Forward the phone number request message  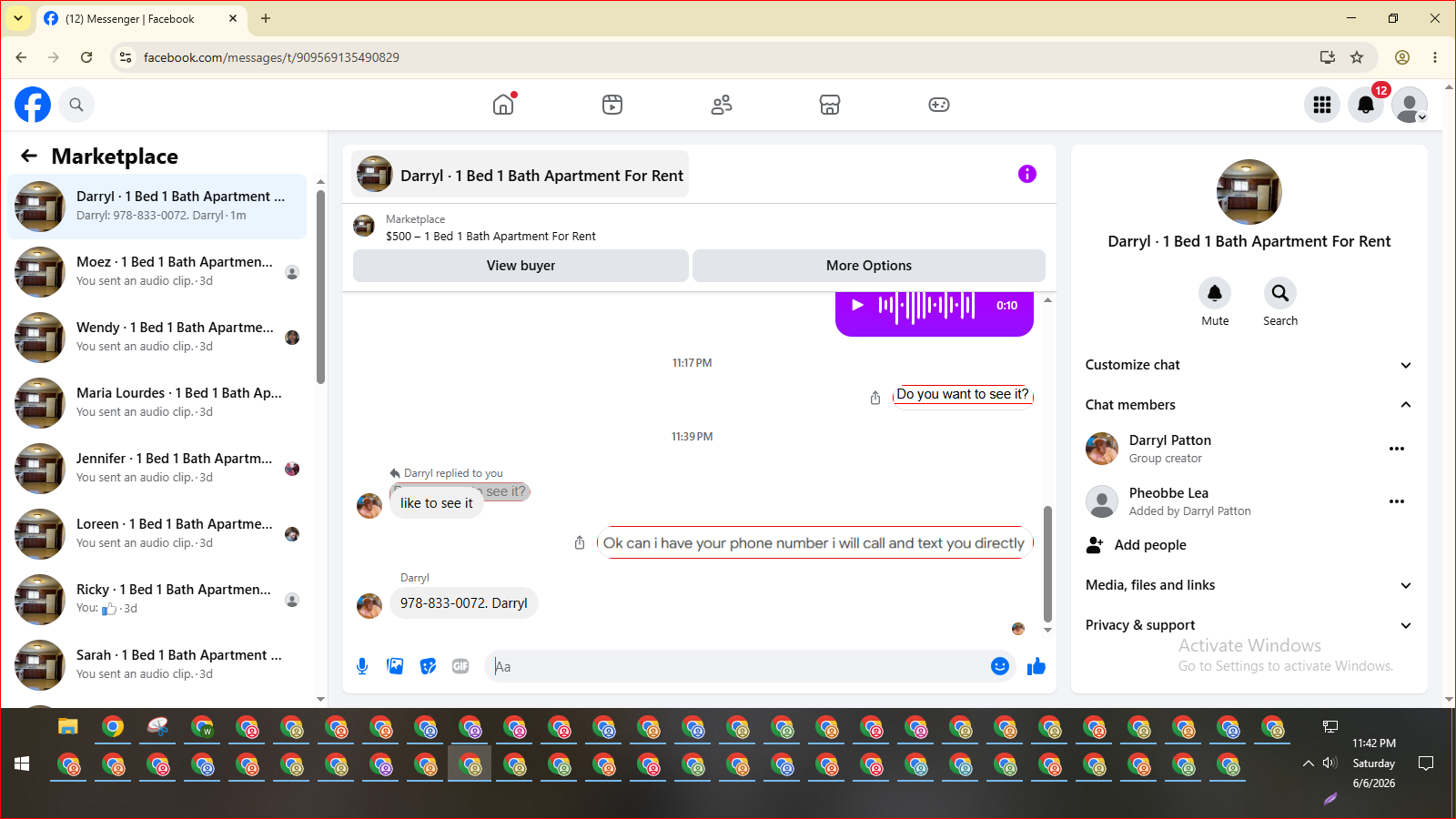(x=580, y=542)
